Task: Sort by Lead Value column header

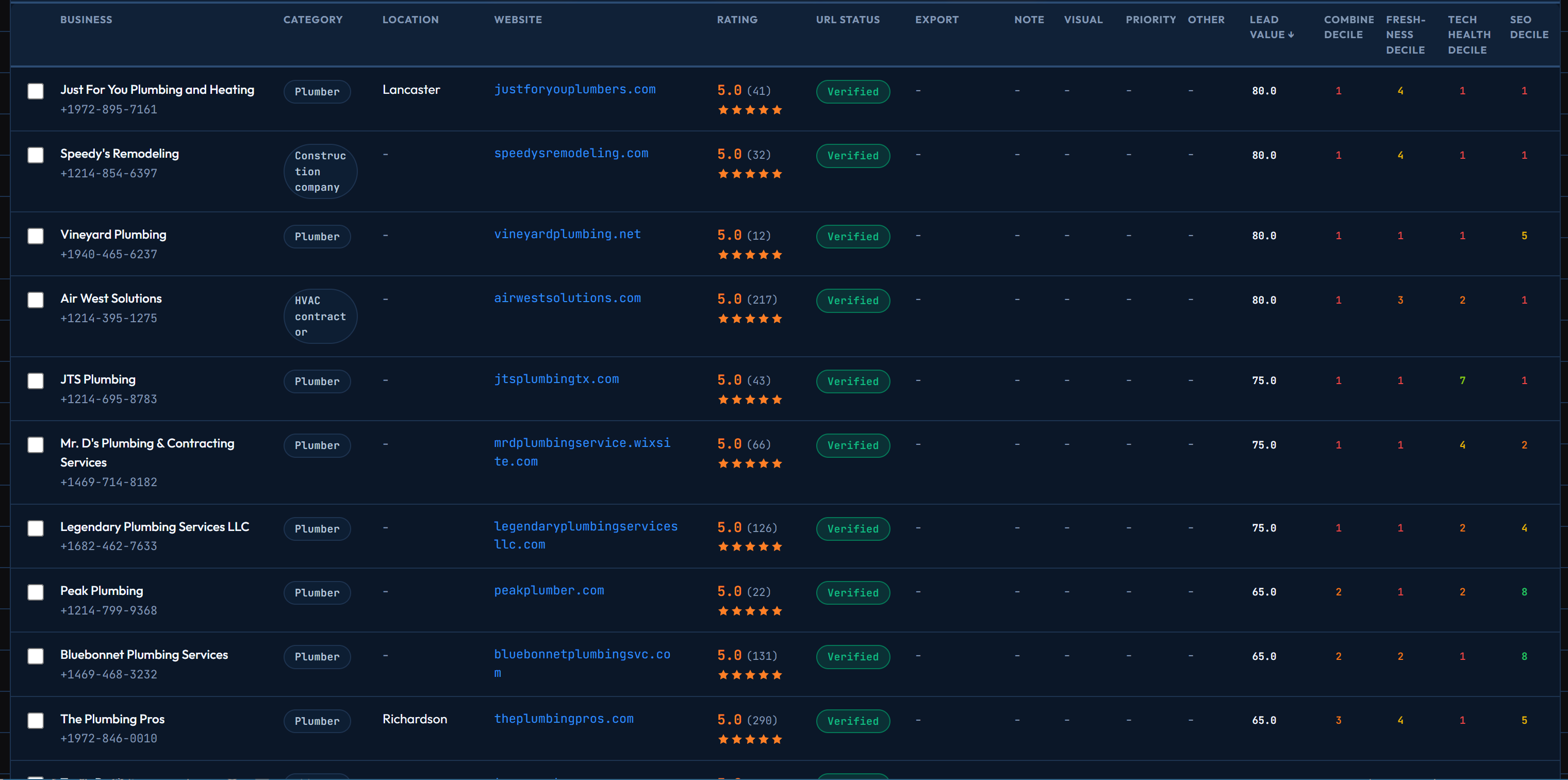Action: click(1272, 27)
